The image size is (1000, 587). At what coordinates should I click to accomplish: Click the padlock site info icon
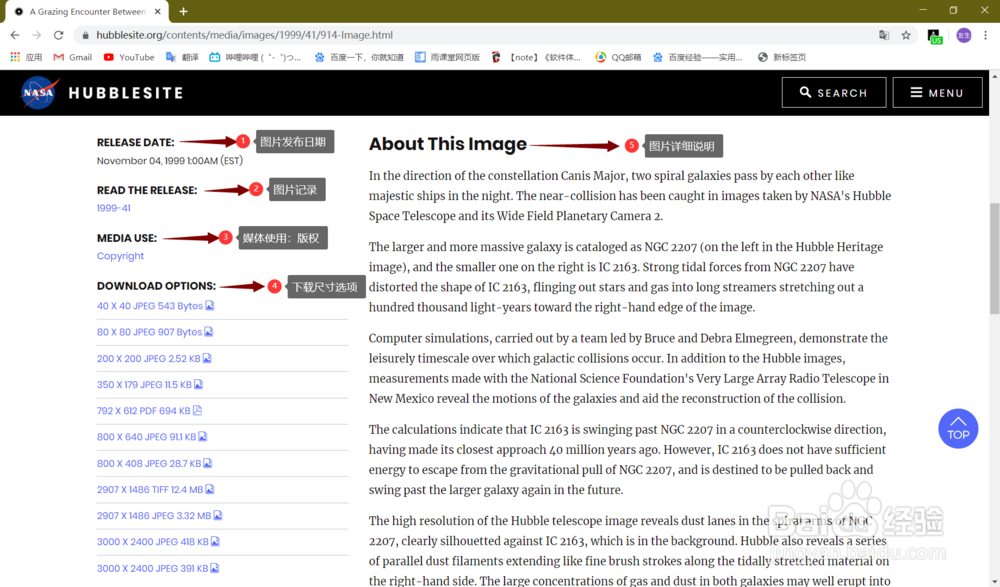85,35
